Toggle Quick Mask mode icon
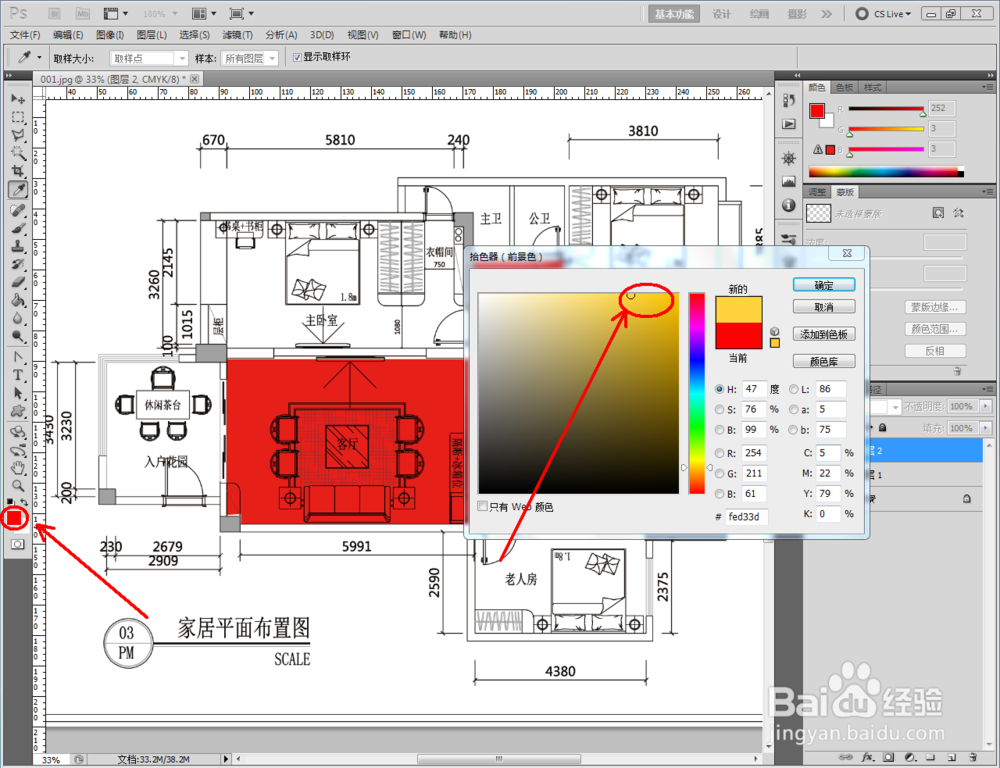 [17, 544]
